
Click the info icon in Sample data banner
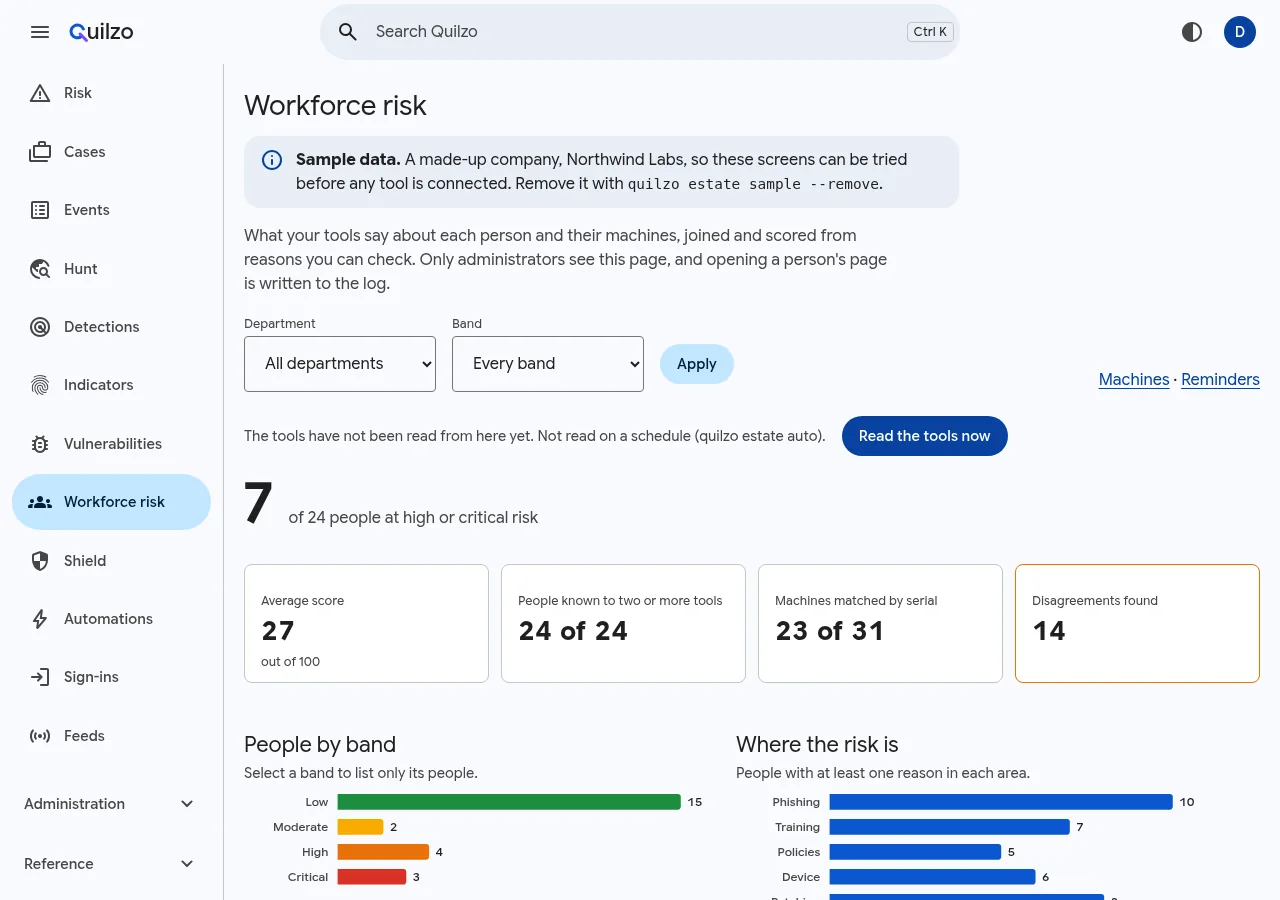272,160
